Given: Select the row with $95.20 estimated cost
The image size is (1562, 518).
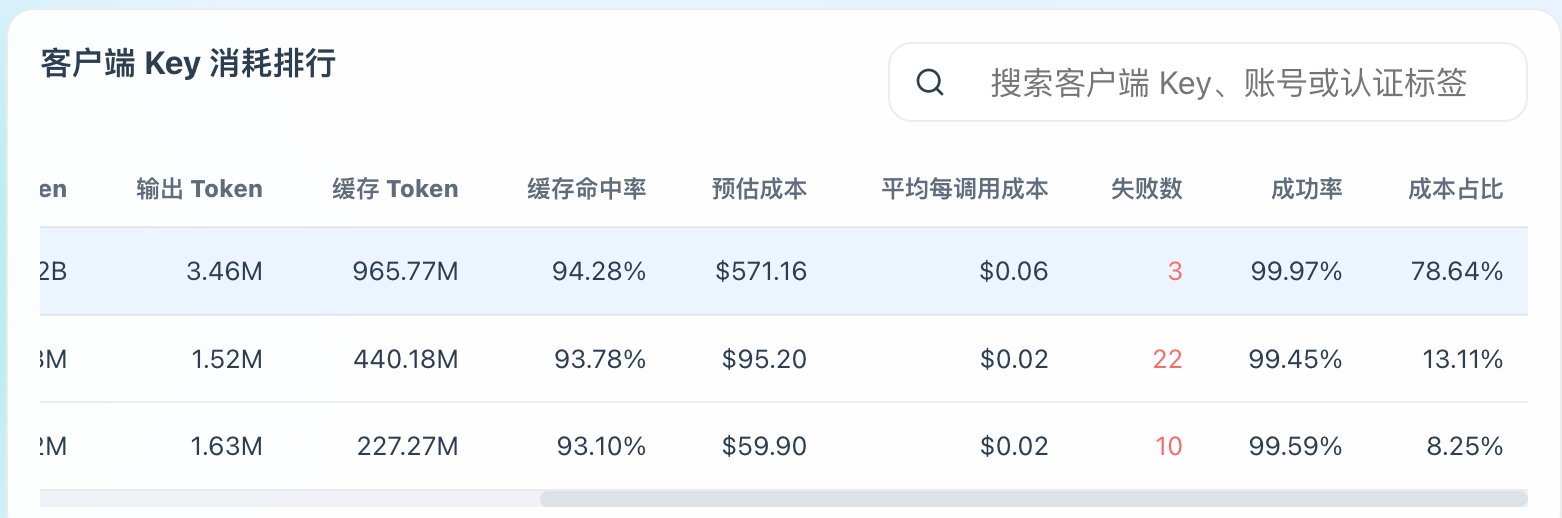Looking at the screenshot, I should [x=784, y=359].
